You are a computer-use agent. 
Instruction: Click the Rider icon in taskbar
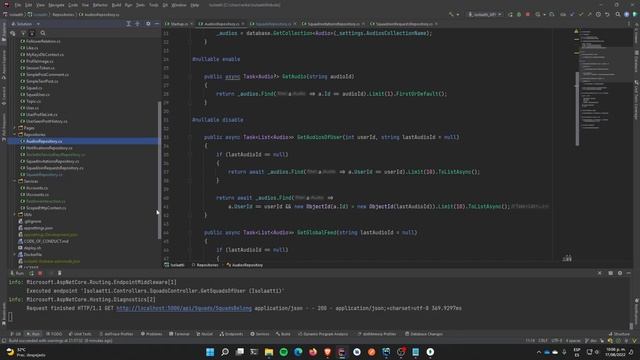coord(342,352)
